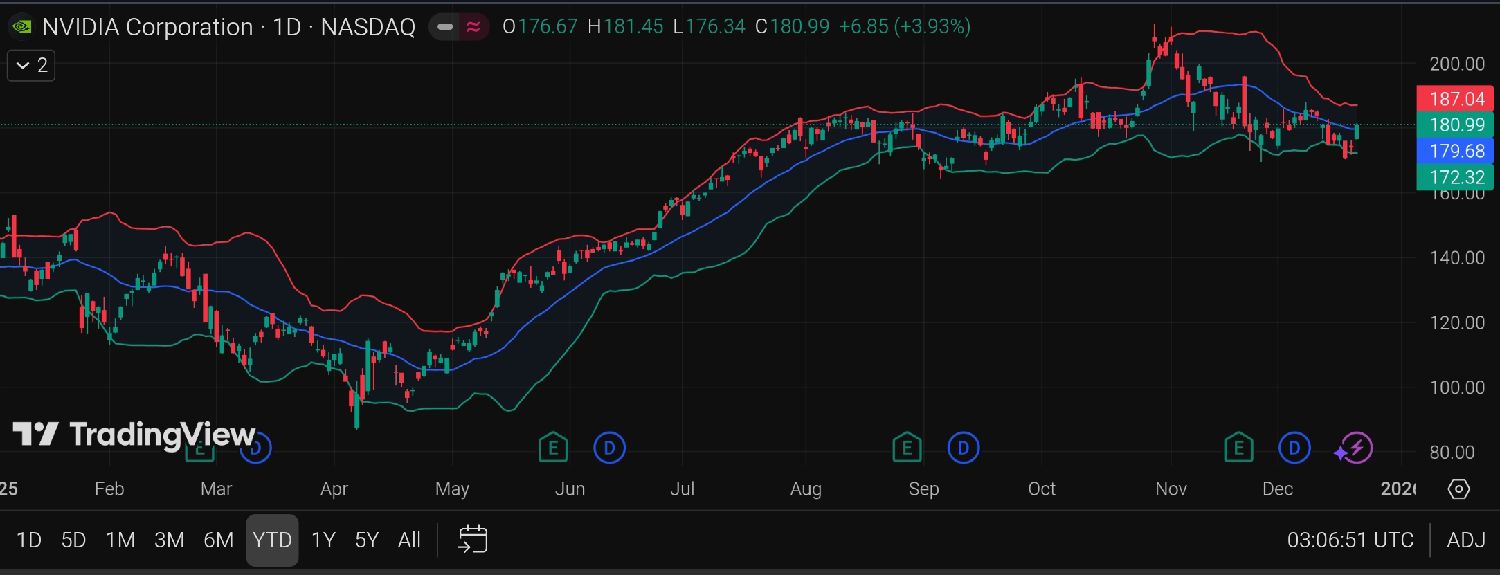Toggle the dash icon next to NASDAQ
The image size is (1500, 575).
[x=446, y=27]
